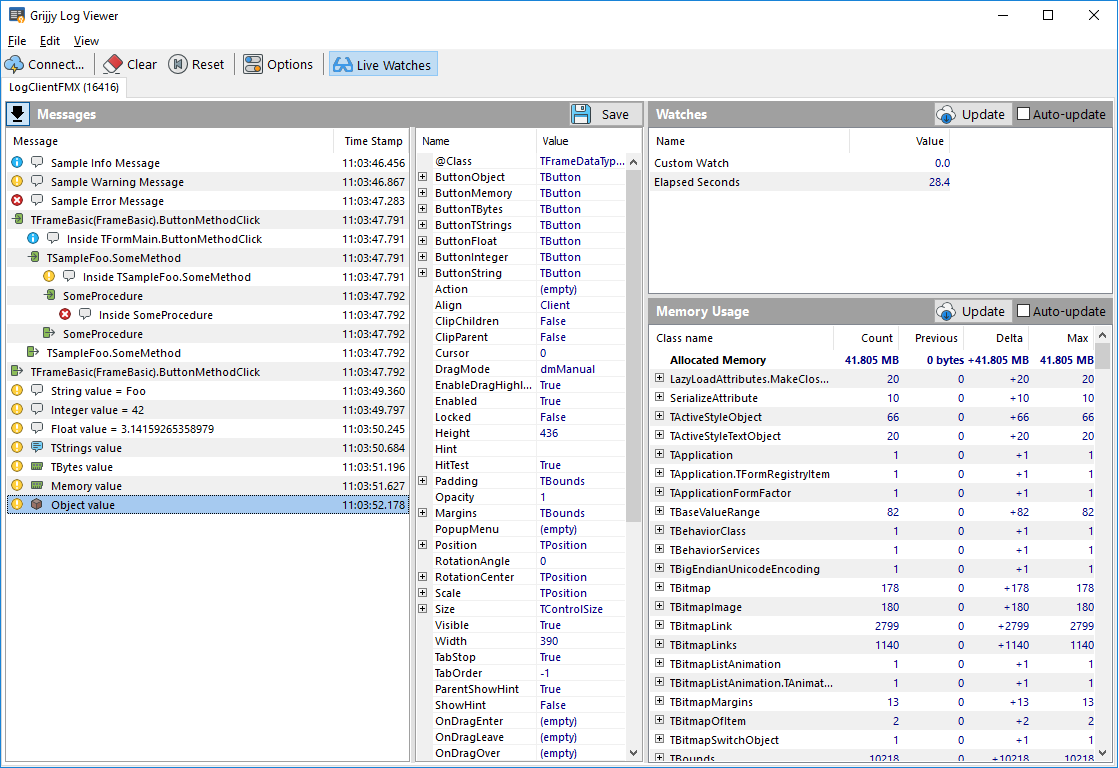Enable Auto-update checkbox in Watches panel
The image size is (1119, 768).
click(1023, 114)
